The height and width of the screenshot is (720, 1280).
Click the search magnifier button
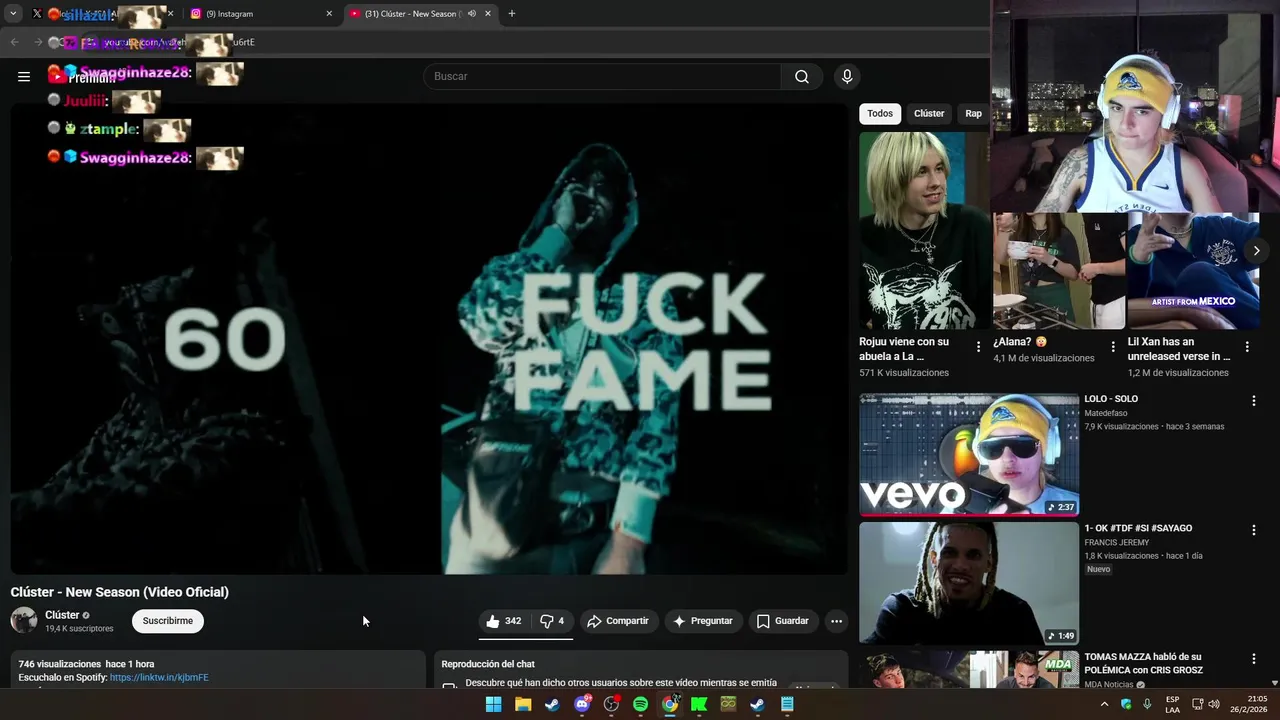(x=802, y=76)
